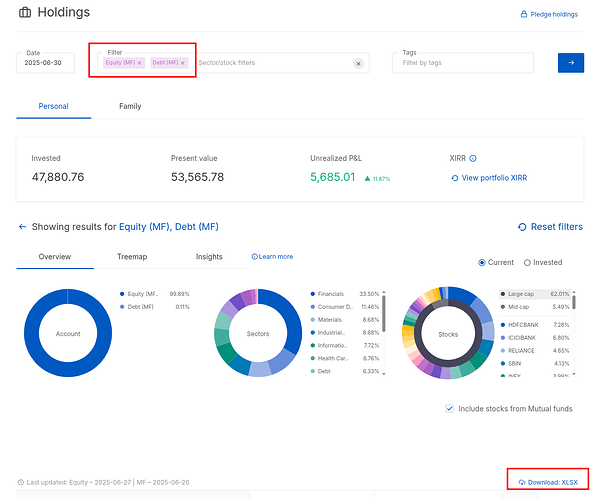Screen dimensions: 609x499
Task: Click the Present value amount 53,565.78
Action: 197,177
